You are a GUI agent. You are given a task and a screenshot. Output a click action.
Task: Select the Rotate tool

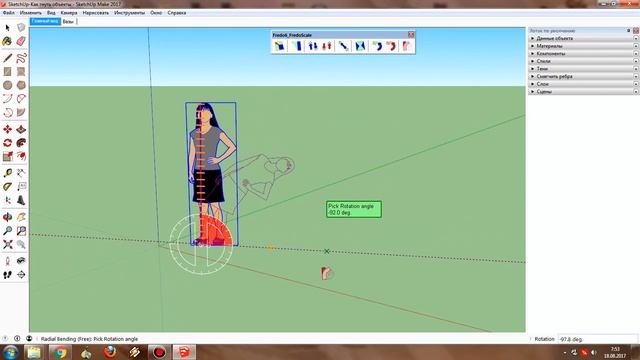pos(7,143)
